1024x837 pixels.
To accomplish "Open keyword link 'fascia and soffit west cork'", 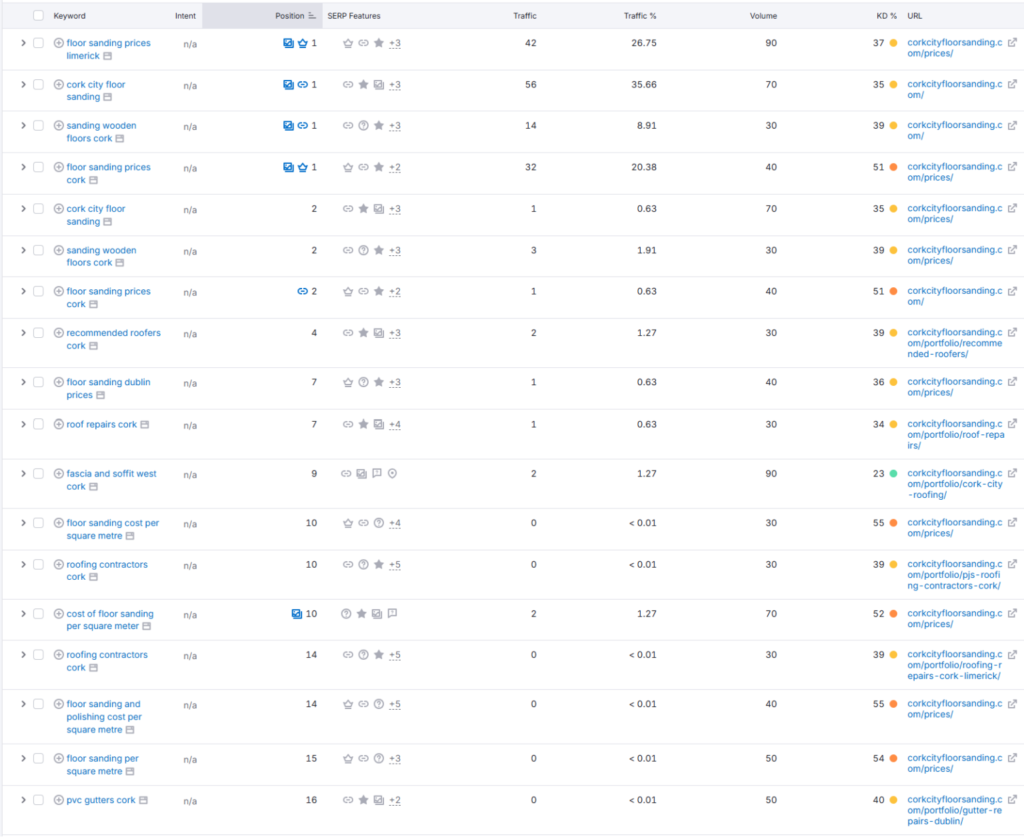I will click(x=111, y=481).
